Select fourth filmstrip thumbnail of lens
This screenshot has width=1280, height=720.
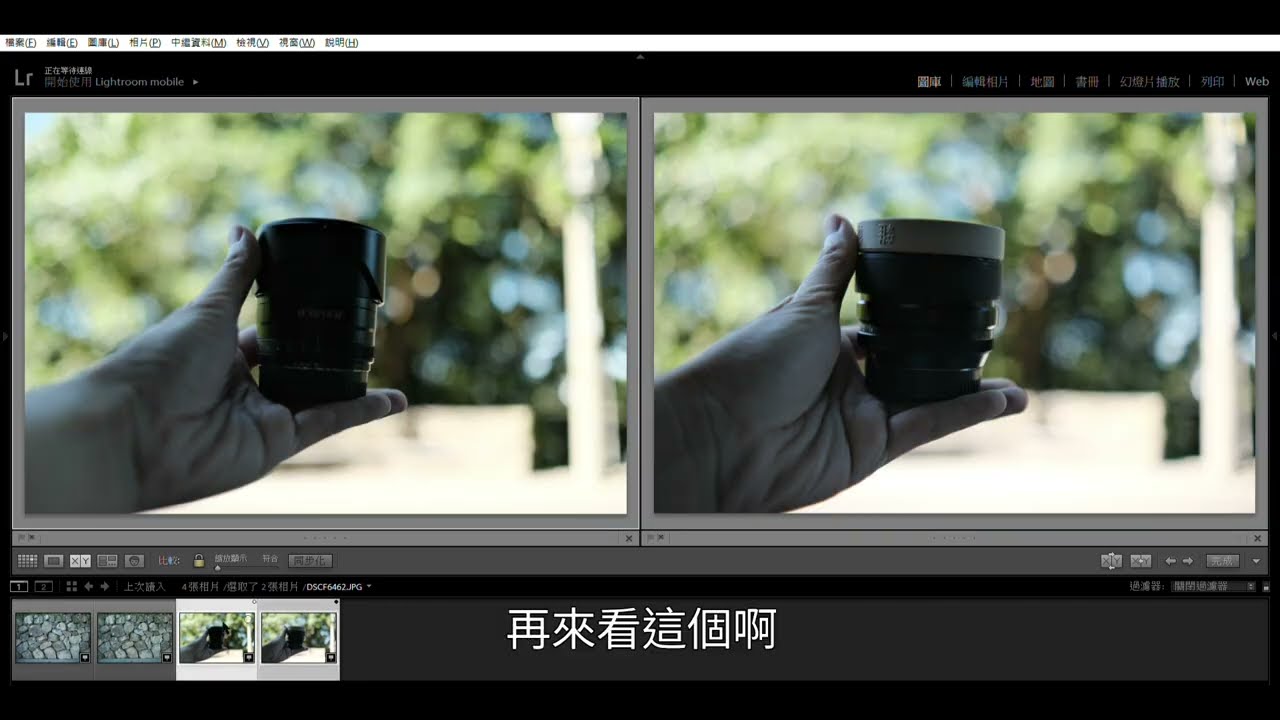[299, 638]
